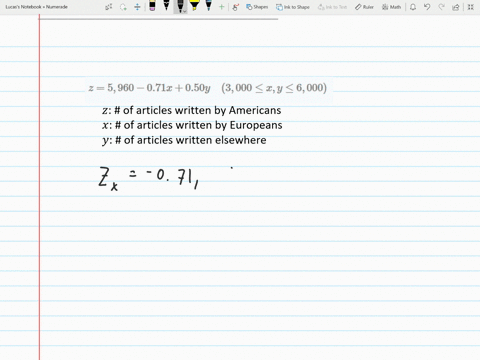Viewport: 480px width, 360px height.
Task: Click Ink to Text button
Action: [x=332, y=7]
